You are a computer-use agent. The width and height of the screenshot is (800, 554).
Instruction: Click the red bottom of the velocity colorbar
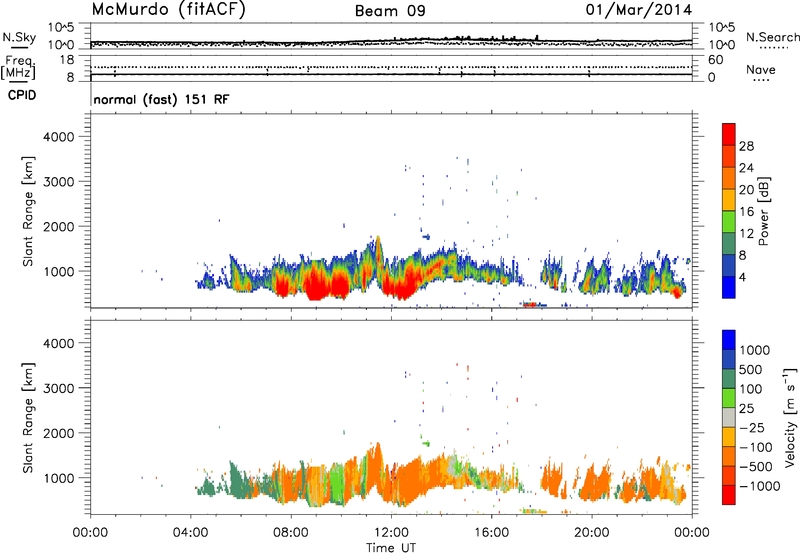[x=729, y=495]
